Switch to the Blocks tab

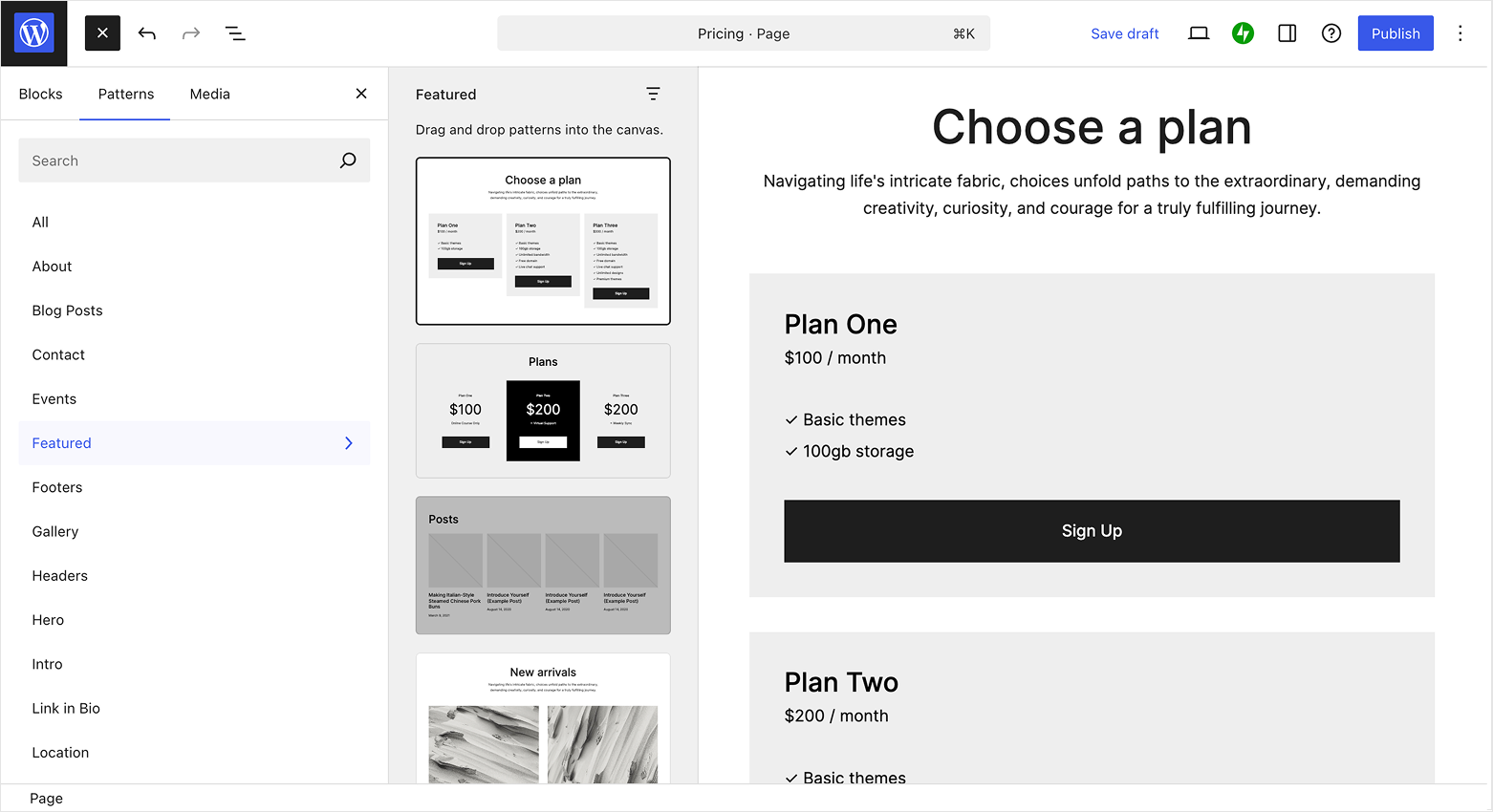coord(40,94)
